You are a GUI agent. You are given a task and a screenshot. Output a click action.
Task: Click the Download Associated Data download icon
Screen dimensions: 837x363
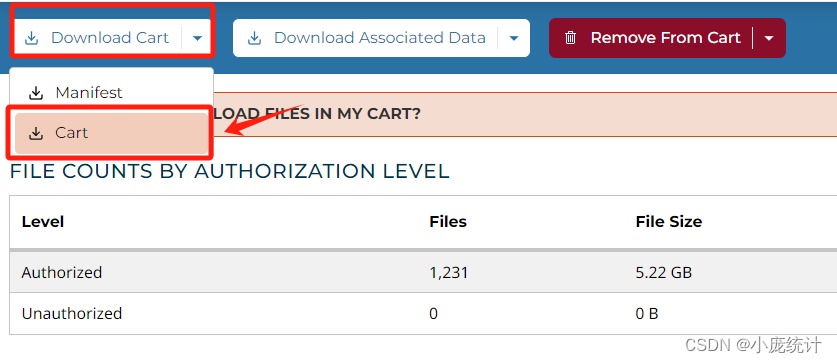pos(255,38)
